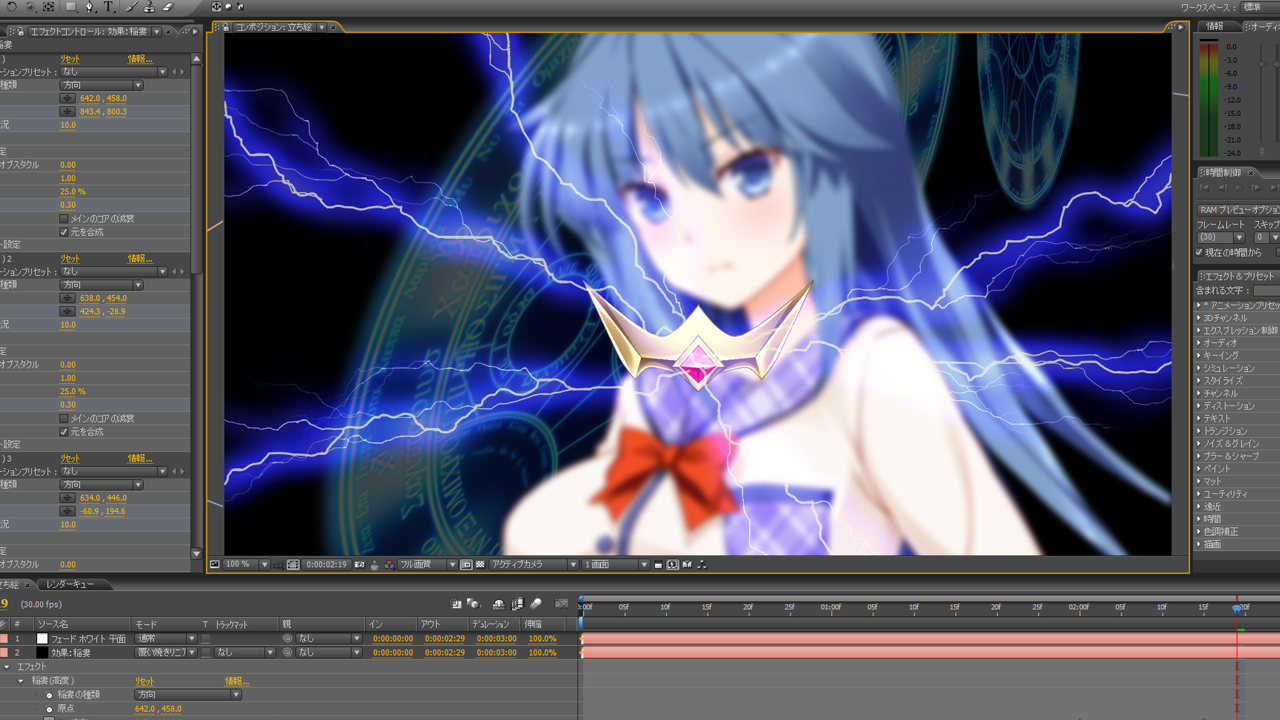This screenshot has height=720, width=1280.
Task: Toggle the transparency grid icon
Action: coord(480,564)
